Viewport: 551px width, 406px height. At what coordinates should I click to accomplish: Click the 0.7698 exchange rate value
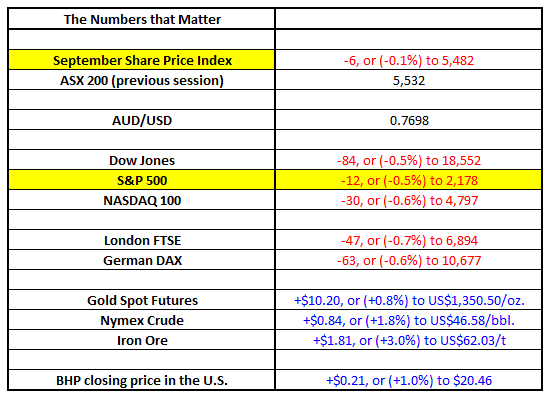409,120
